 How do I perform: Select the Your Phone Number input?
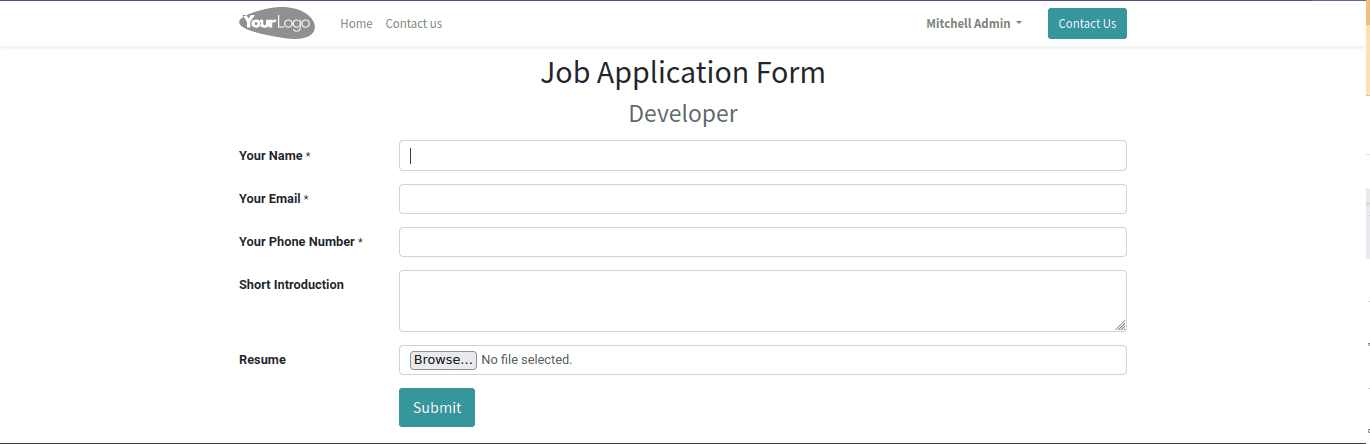point(762,242)
